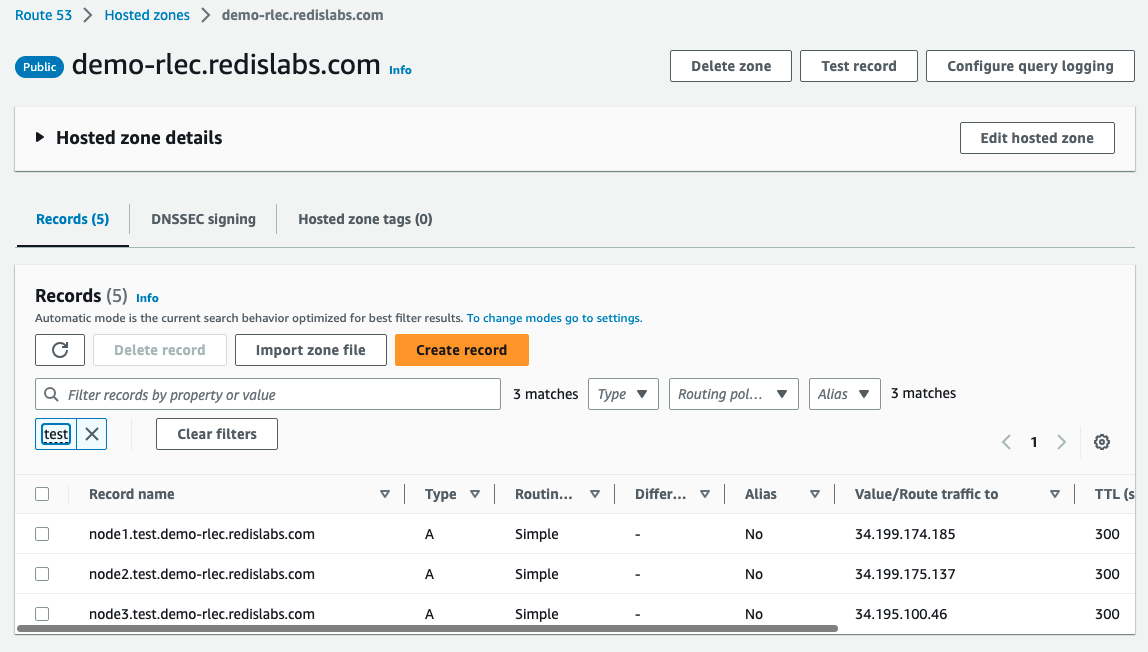Go to previous page of records arrow
The height and width of the screenshot is (652, 1148).
click(1007, 442)
